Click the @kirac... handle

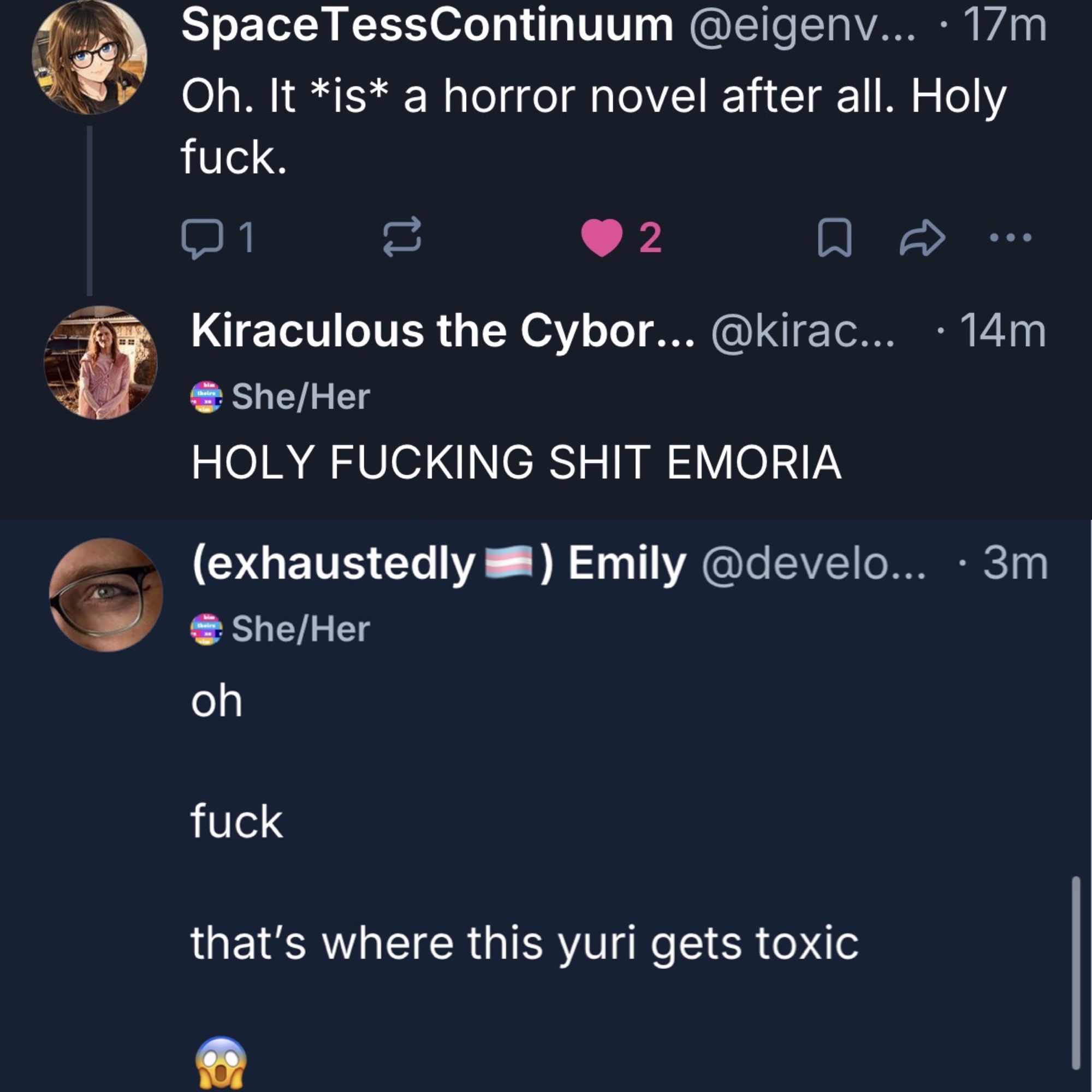[803, 331]
